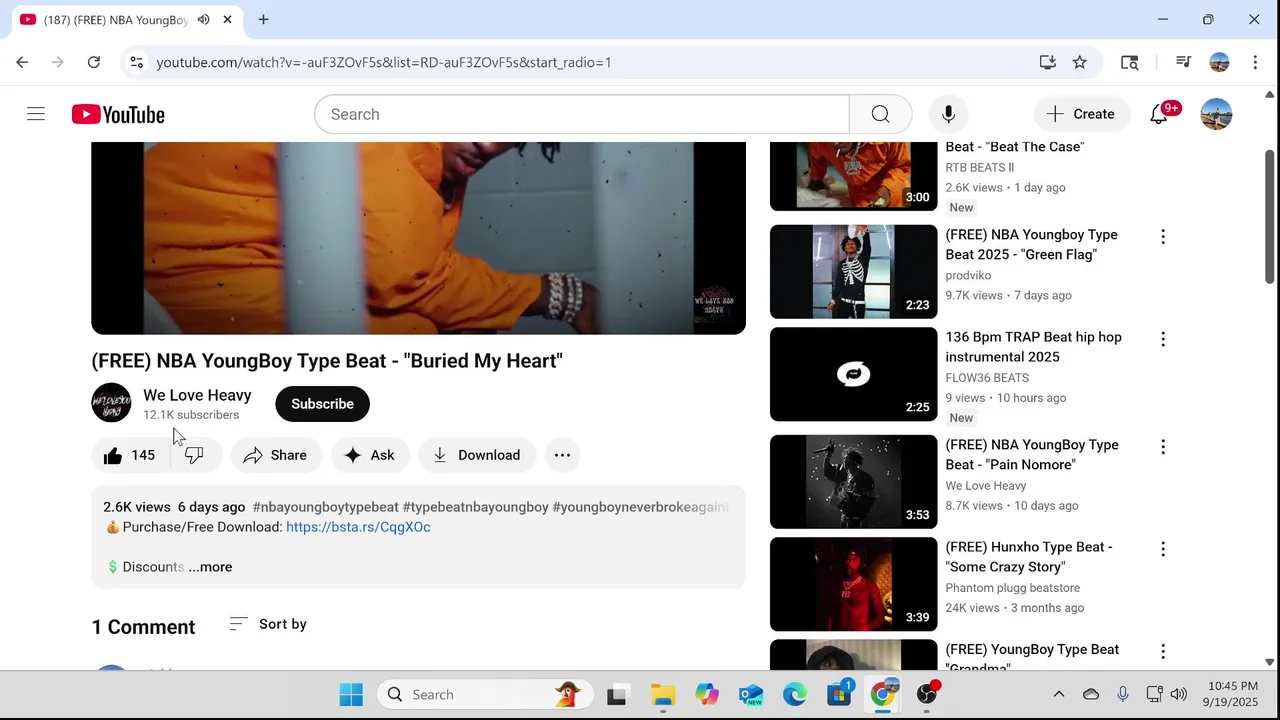Image resolution: width=1280 pixels, height=720 pixels.
Task: Play the Green Flag video thumbnail
Action: point(853,271)
